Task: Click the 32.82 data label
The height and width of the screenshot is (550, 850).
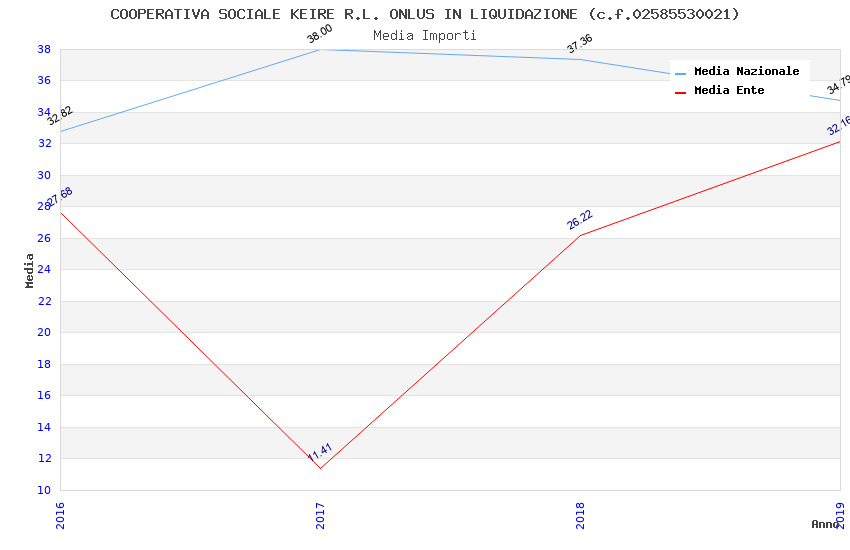Action: click(x=60, y=115)
